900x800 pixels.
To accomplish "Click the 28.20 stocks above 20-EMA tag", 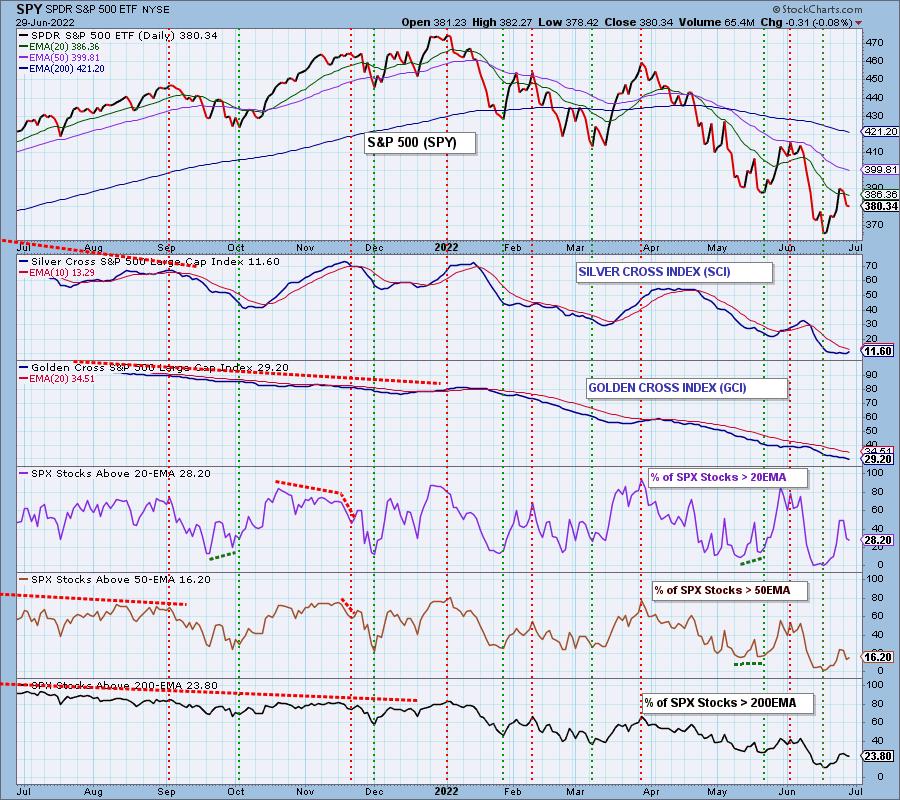I will tap(878, 540).
